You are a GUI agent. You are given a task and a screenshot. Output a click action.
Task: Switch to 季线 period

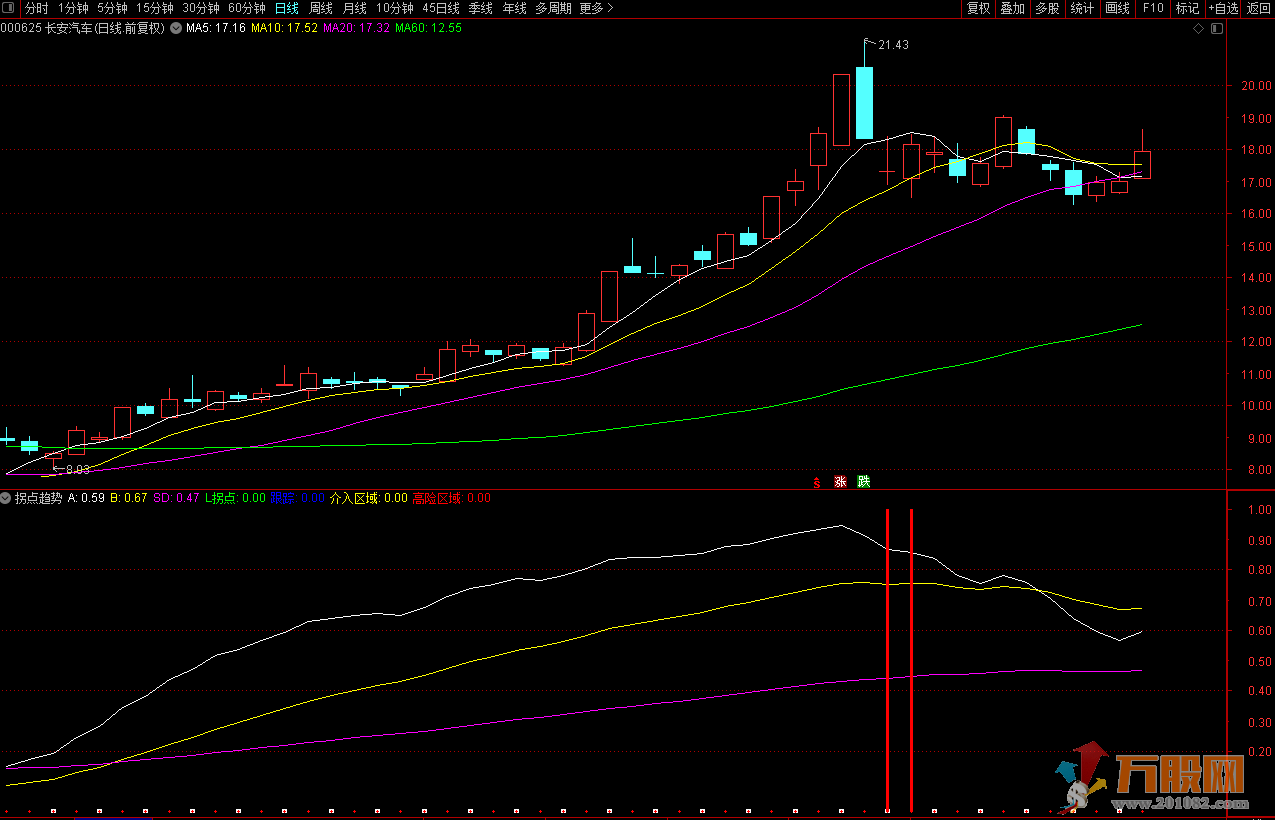(x=481, y=8)
